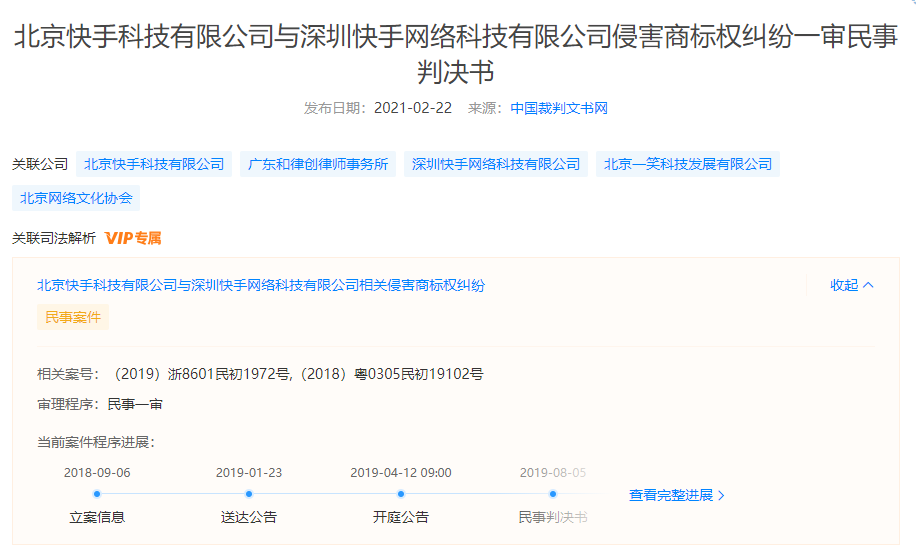The image size is (916, 548).
Task: Select the 2019-04-12 开庭公告 timeline dot
Action: point(401,494)
